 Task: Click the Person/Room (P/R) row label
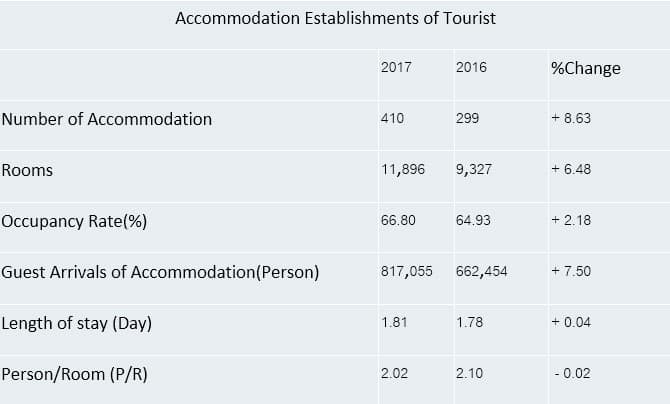click(74, 374)
